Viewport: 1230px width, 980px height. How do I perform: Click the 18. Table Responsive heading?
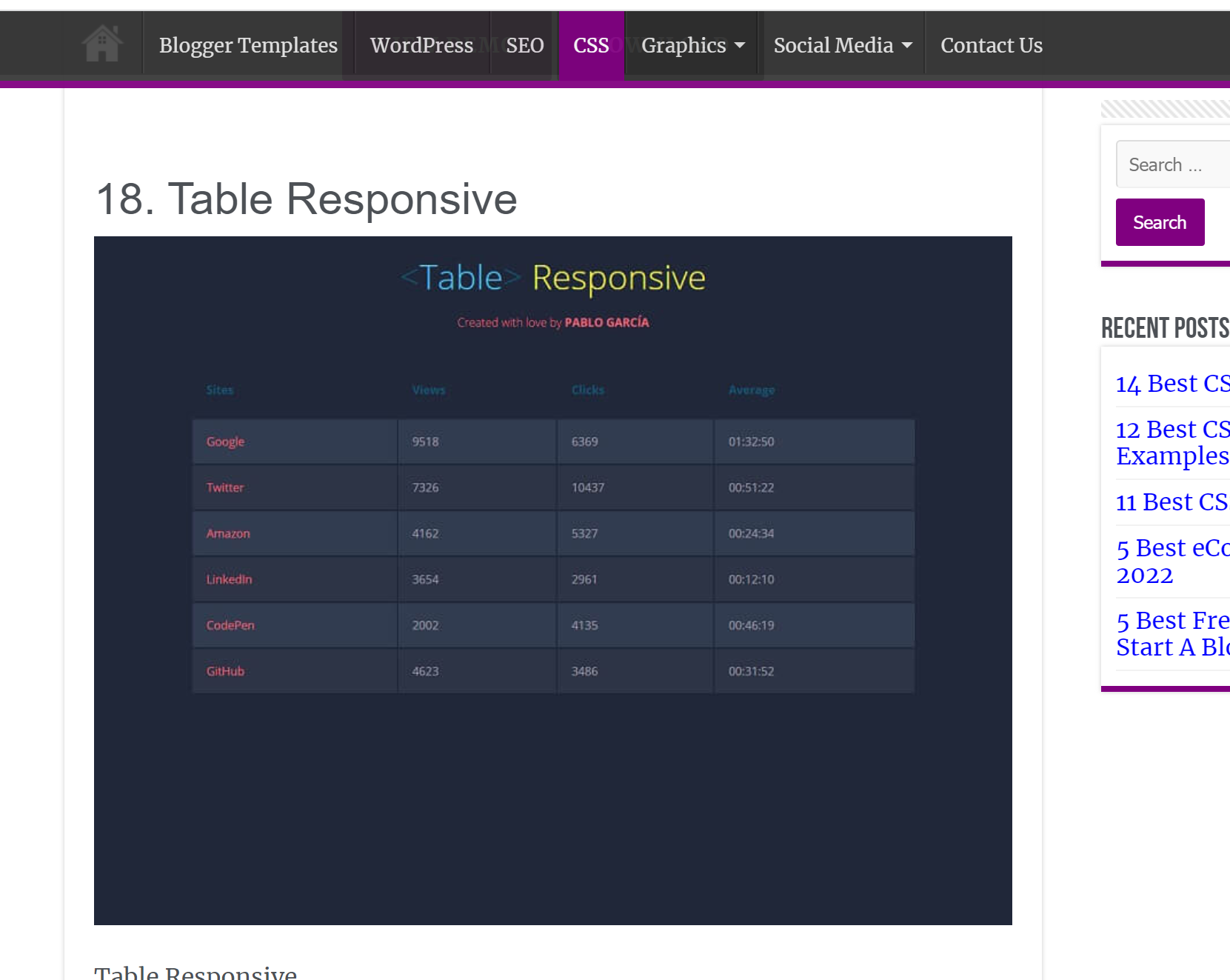(x=306, y=199)
